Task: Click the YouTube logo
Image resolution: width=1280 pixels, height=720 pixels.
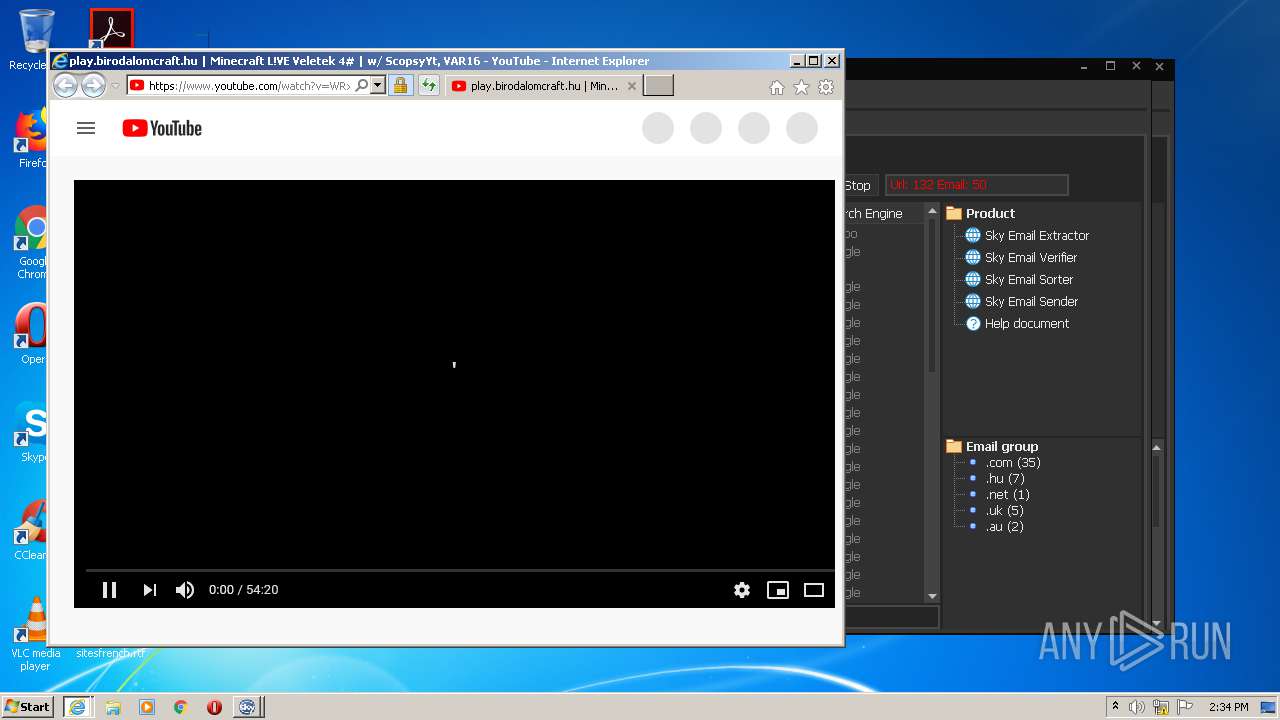Action: [162, 128]
